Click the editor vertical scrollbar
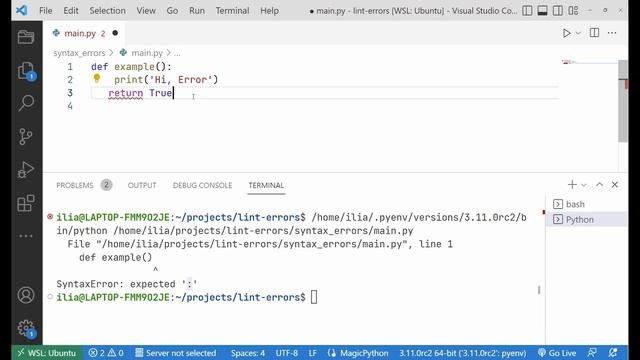 click(623, 101)
